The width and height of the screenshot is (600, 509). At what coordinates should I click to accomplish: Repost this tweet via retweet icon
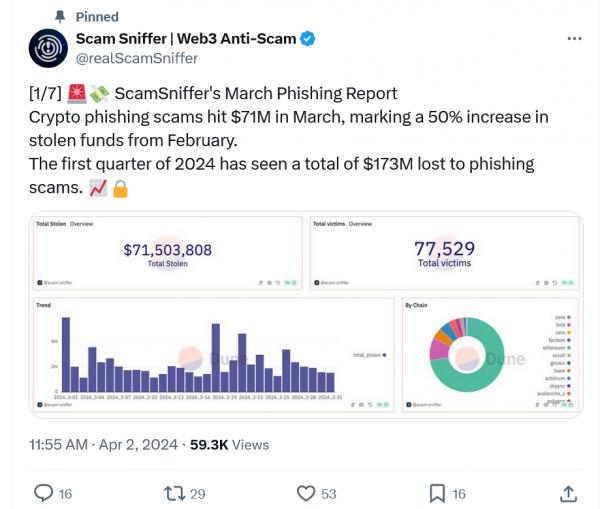(x=173, y=493)
